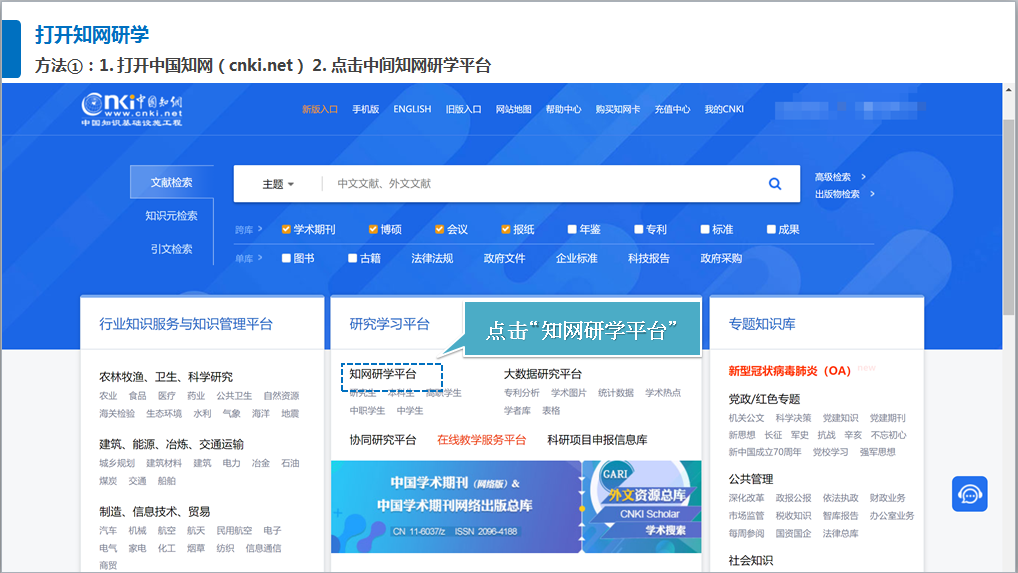Screen dimensions: 1018x573
Task: Open 新型冠状病毒肺炎 (OA) topic
Action: pyautogui.click(x=789, y=371)
